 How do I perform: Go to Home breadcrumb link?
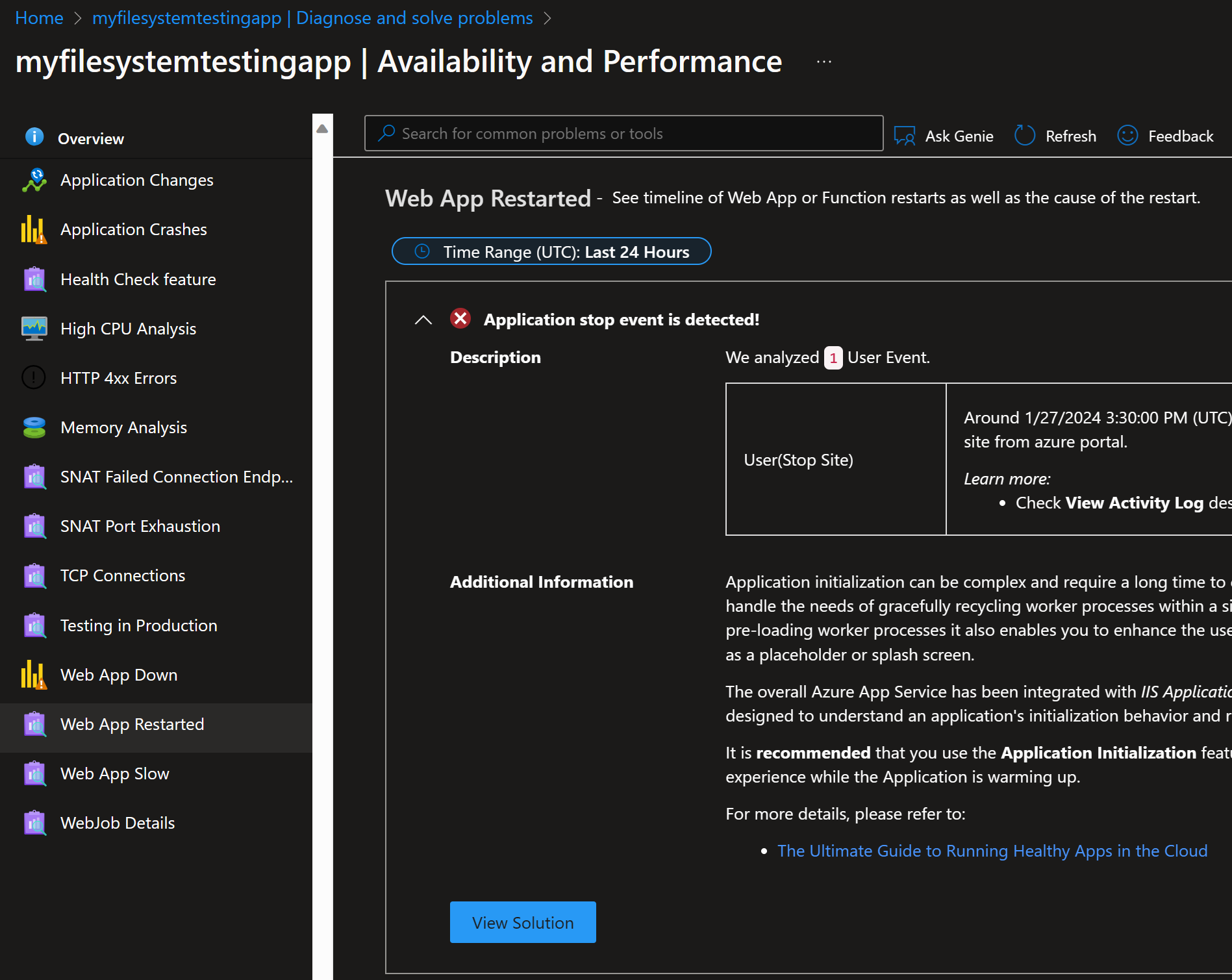point(40,18)
